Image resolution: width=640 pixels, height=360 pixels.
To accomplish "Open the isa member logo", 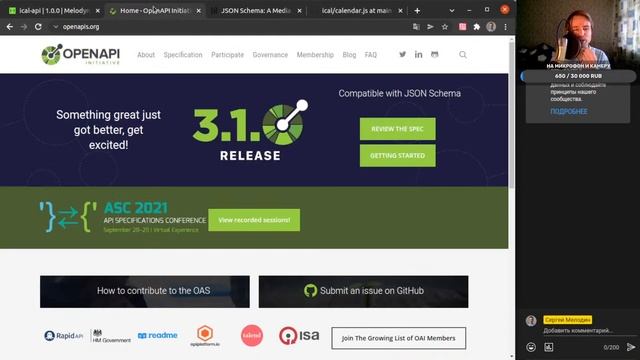I will click(x=299, y=336).
